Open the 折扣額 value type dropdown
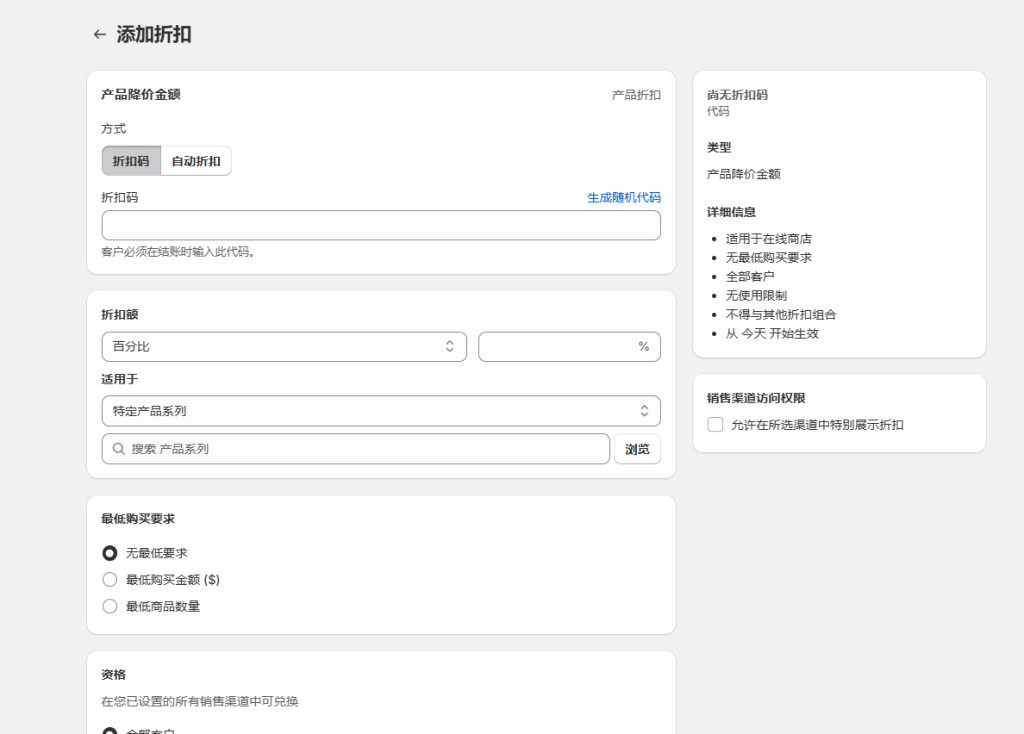Image resolution: width=1024 pixels, height=734 pixels. tap(284, 346)
